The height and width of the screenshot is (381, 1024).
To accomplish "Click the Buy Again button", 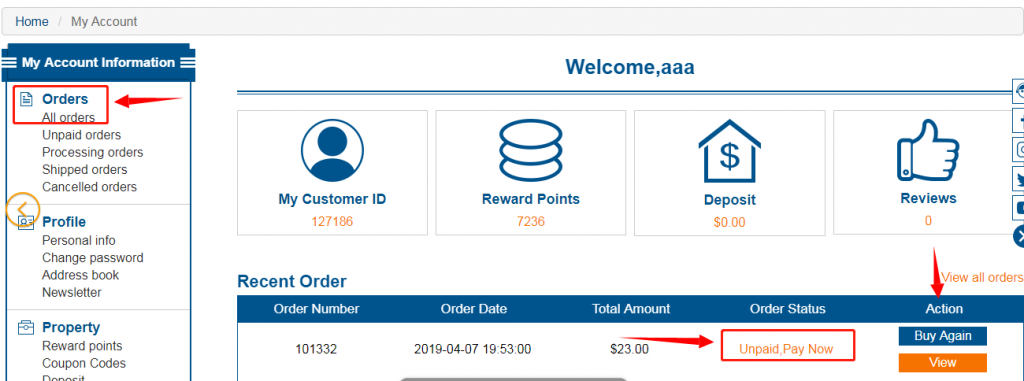I will tap(942, 336).
